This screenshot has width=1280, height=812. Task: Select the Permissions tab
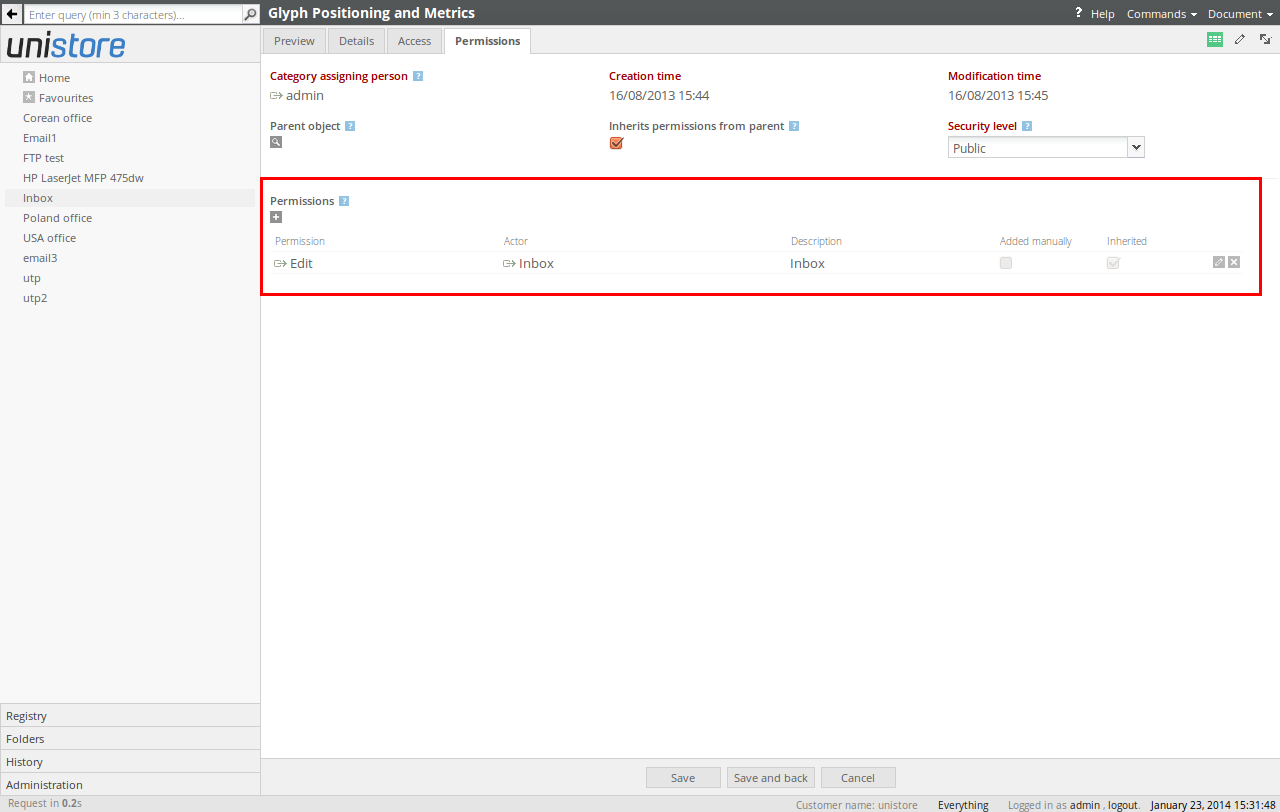487,41
